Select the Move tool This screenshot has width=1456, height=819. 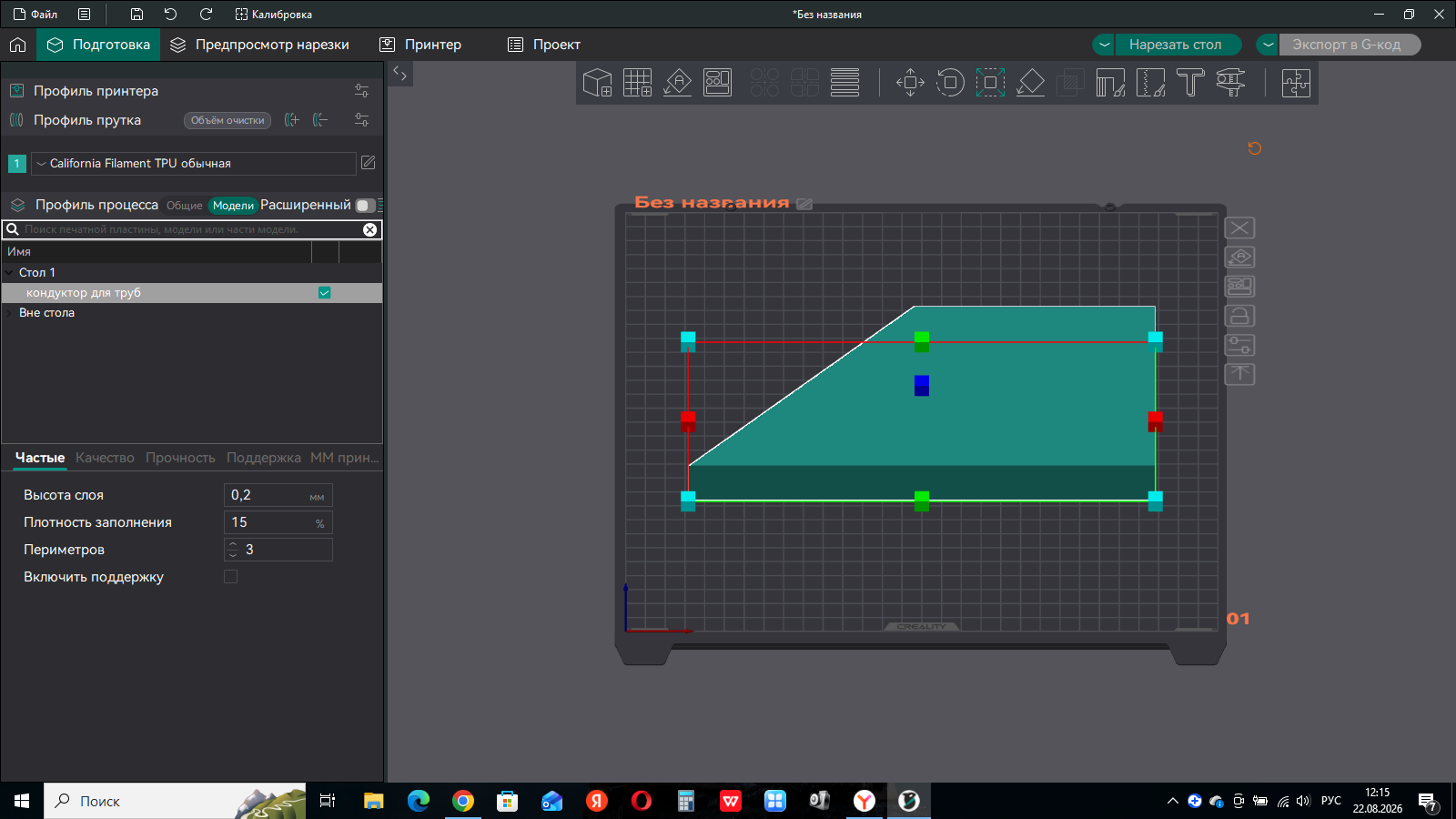(x=910, y=83)
